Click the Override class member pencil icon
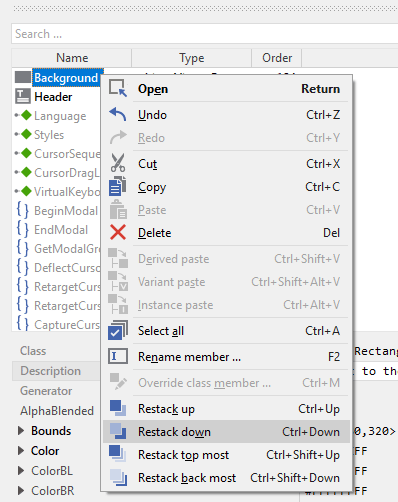The height and width of the screenshot is (502, 398). 118,382
